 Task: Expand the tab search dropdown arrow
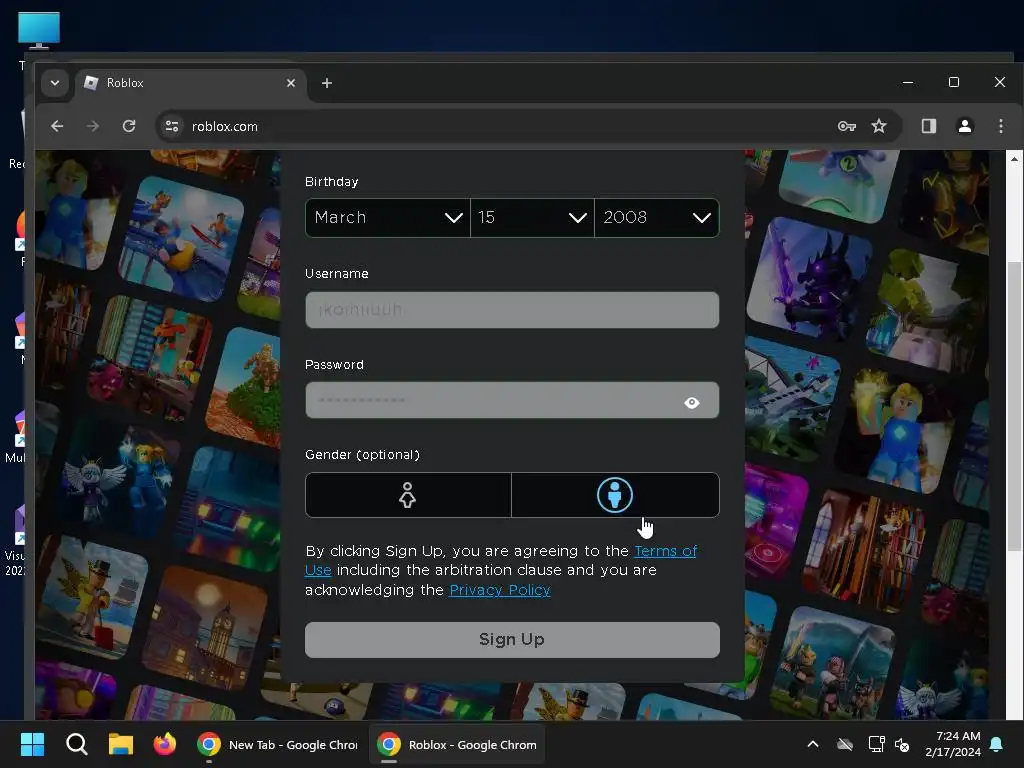click(55, 83)
